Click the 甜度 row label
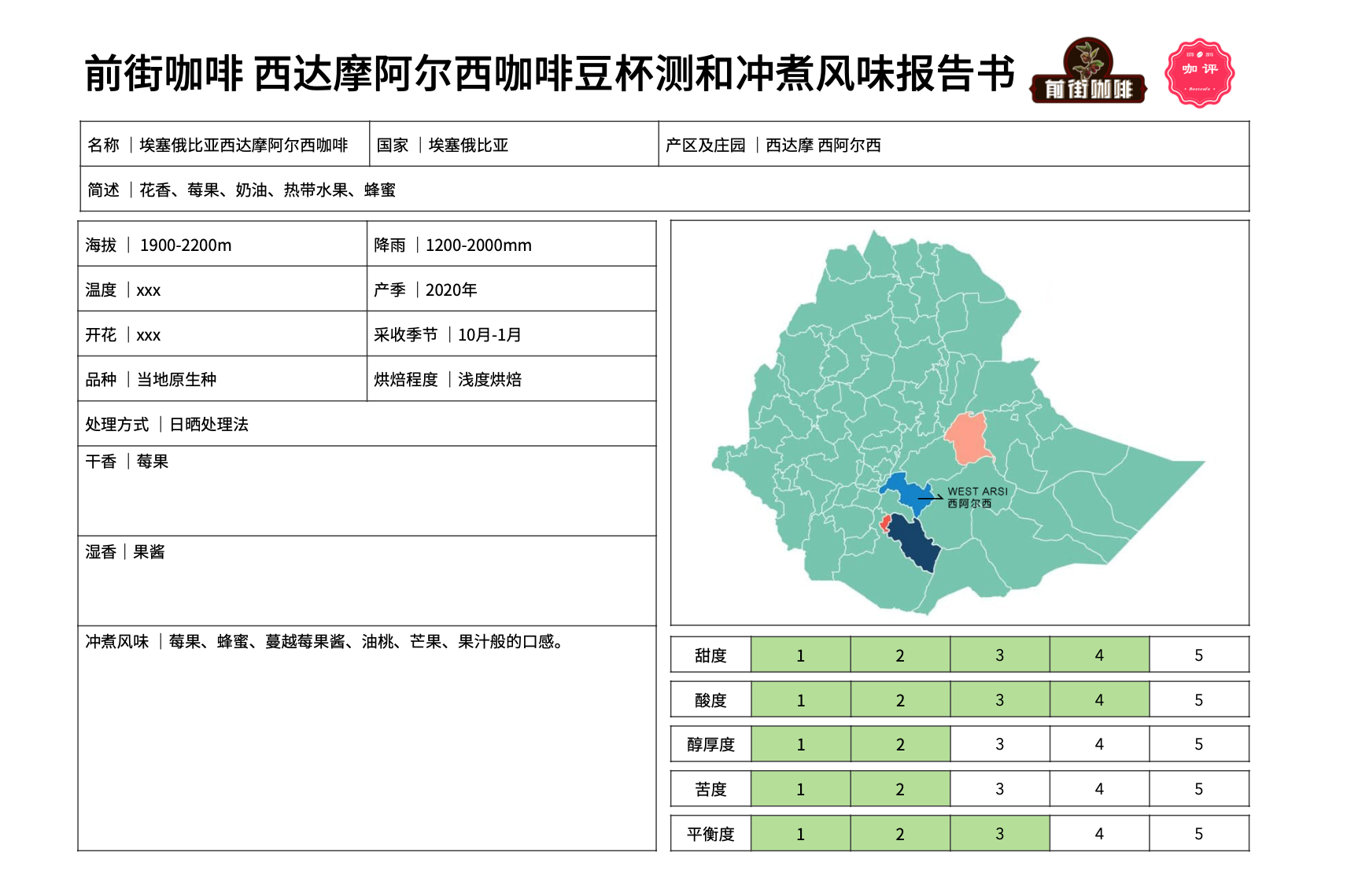The width and height of the screenshot is (1347, 896). [710, 655]
